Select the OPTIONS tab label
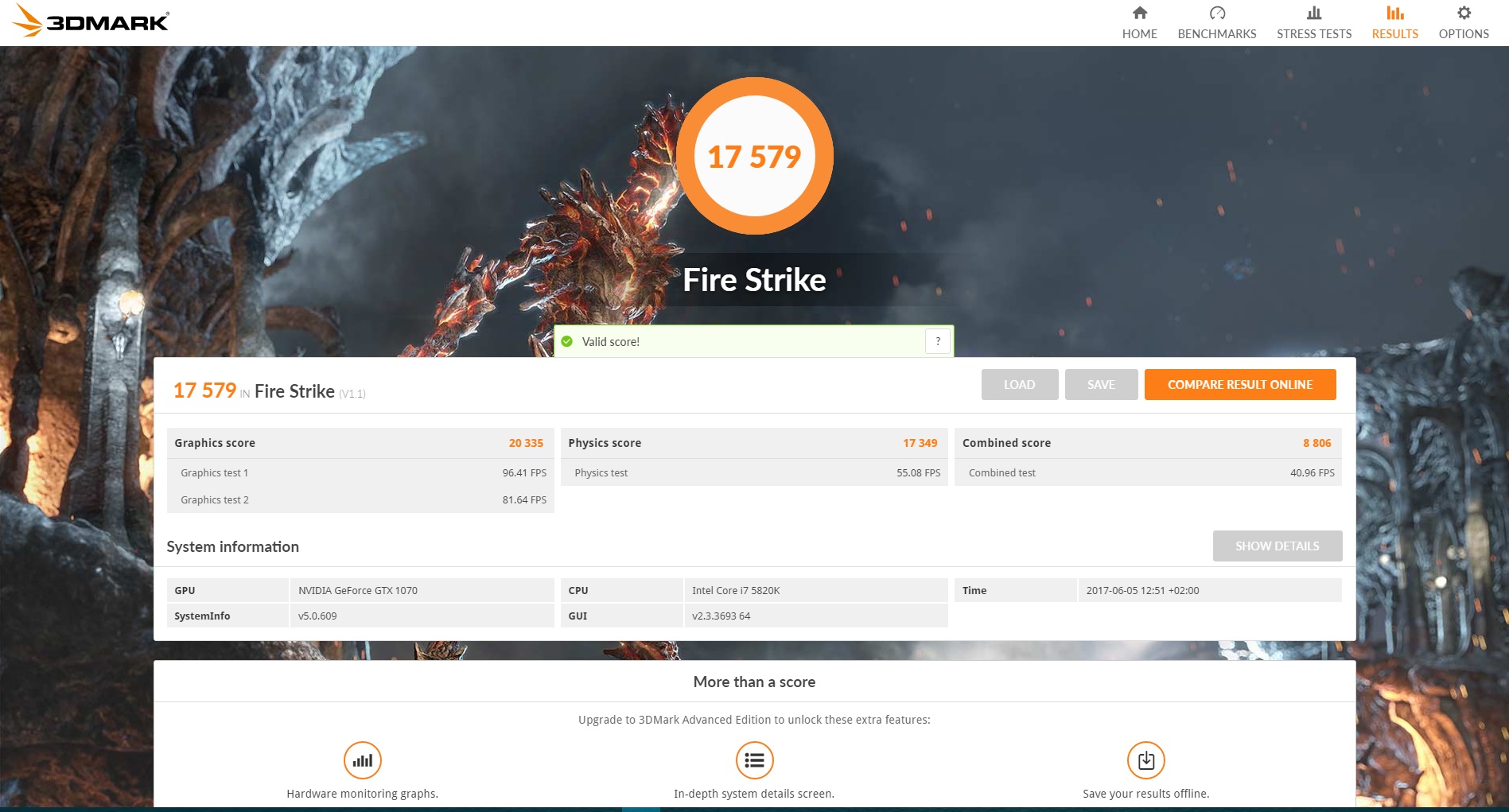This screenshot has width=1509, height=812. pyautogui.click(x=1464, y=33)
